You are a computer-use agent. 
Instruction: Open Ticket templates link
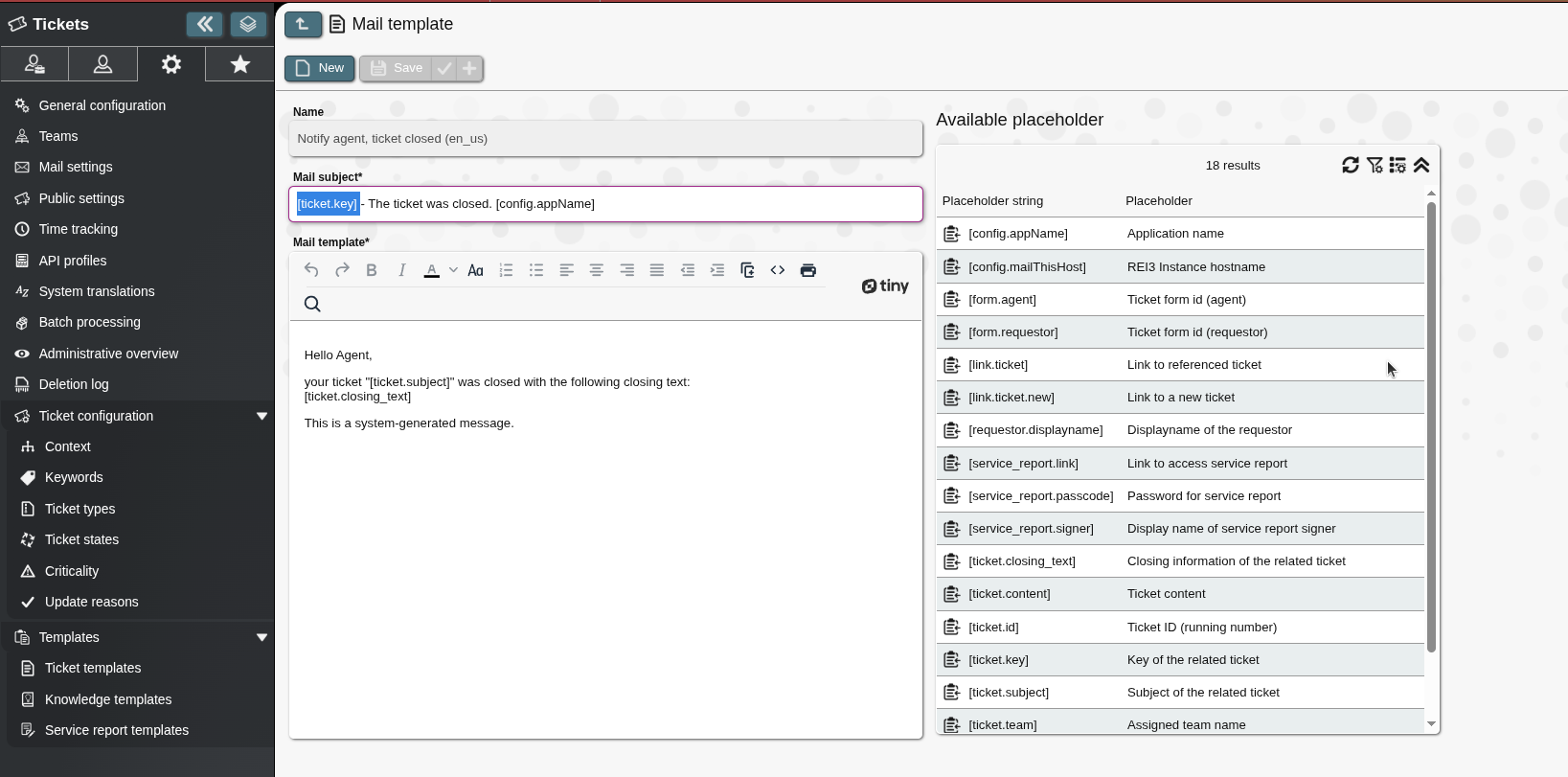93,668
